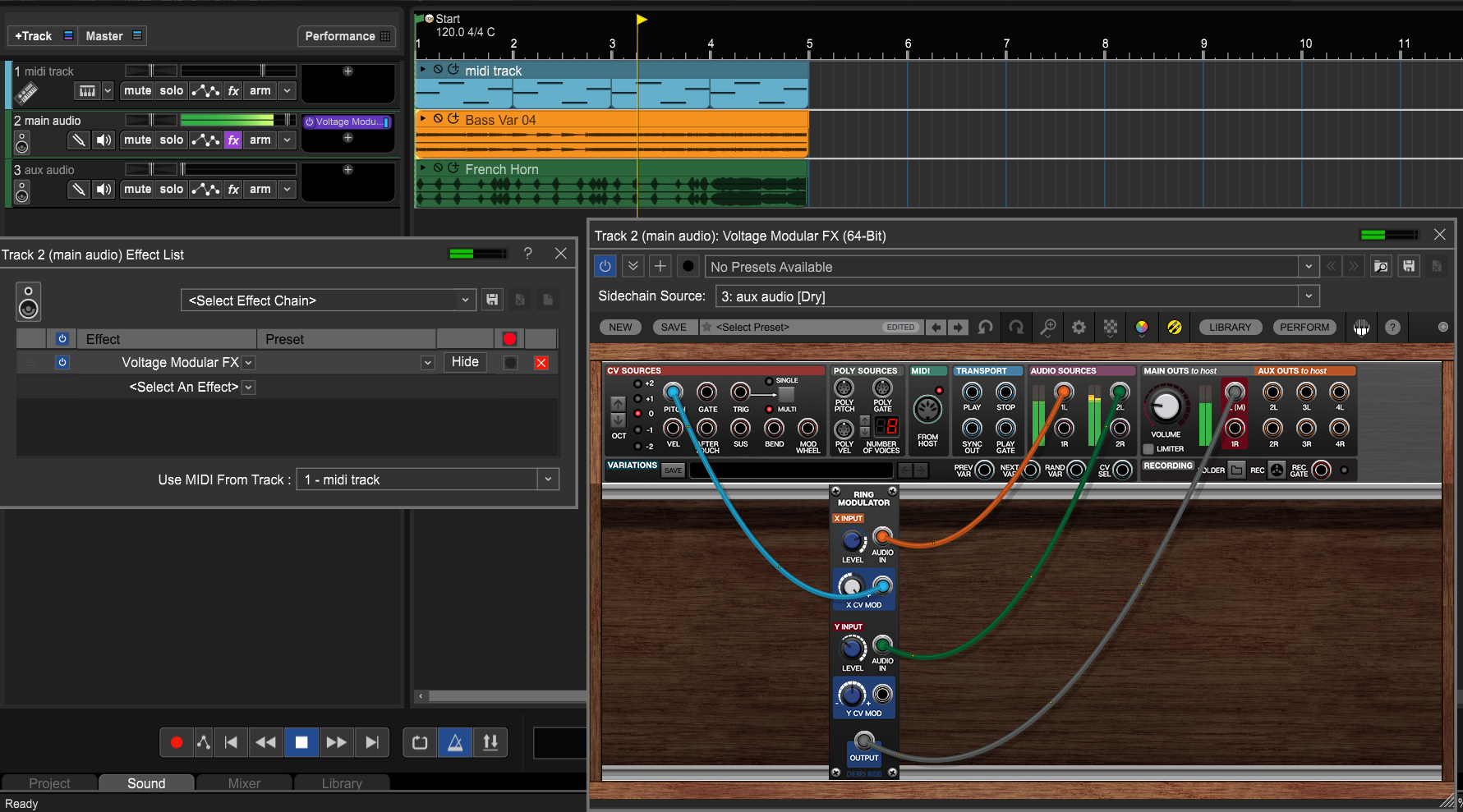Switch to the Project tab
1463x812 pixels.
click(x=49, y=783)
